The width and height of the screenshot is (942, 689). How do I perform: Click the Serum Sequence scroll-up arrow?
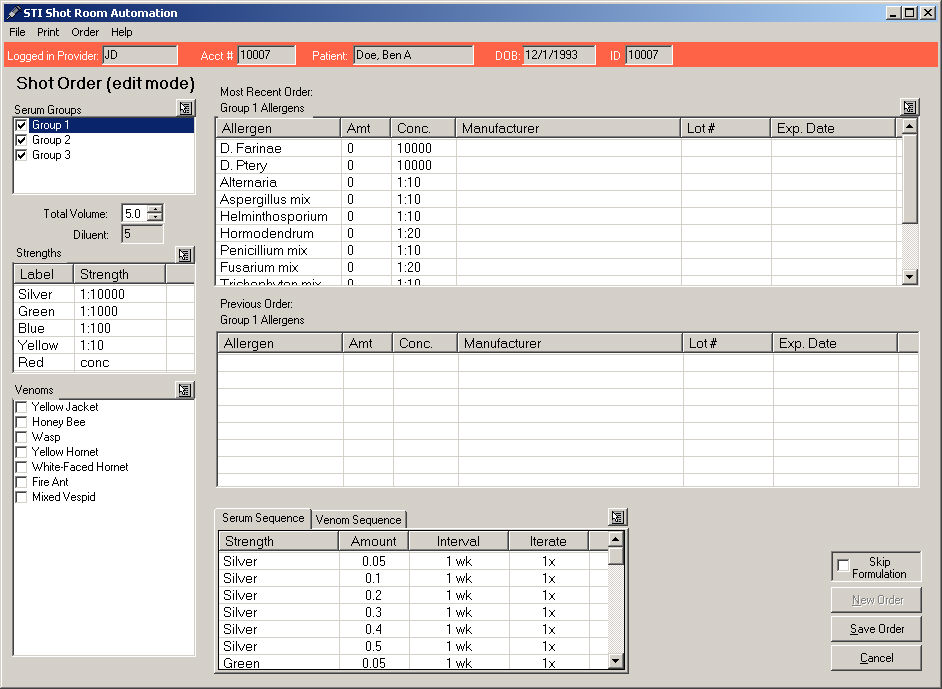[x=616, y=539]
